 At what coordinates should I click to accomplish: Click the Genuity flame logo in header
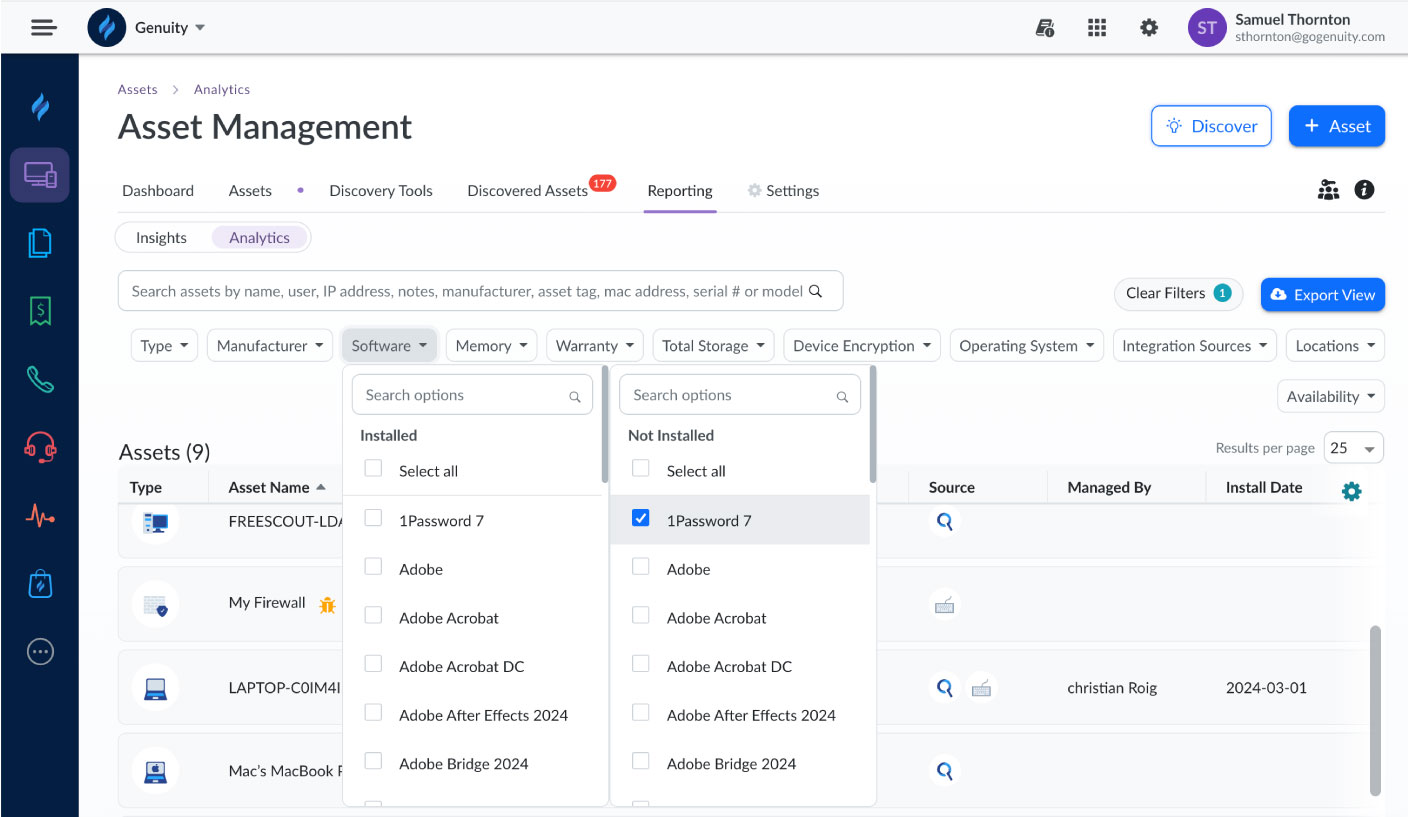(x=107, y=28)
